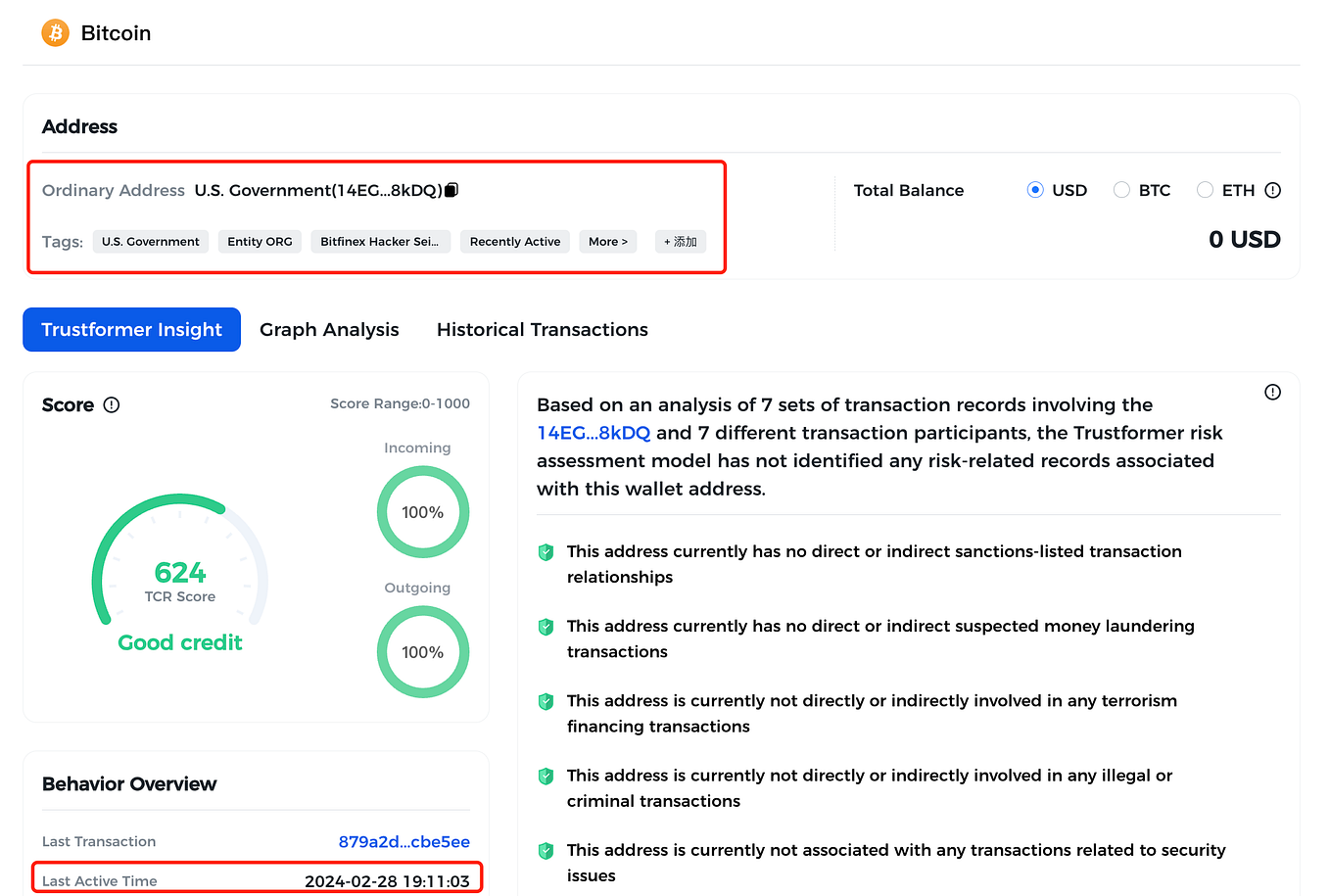Click the shield icon next to money laundering item
The height and width of the screenshot is (896, 1330).
[x=546, y=627]
